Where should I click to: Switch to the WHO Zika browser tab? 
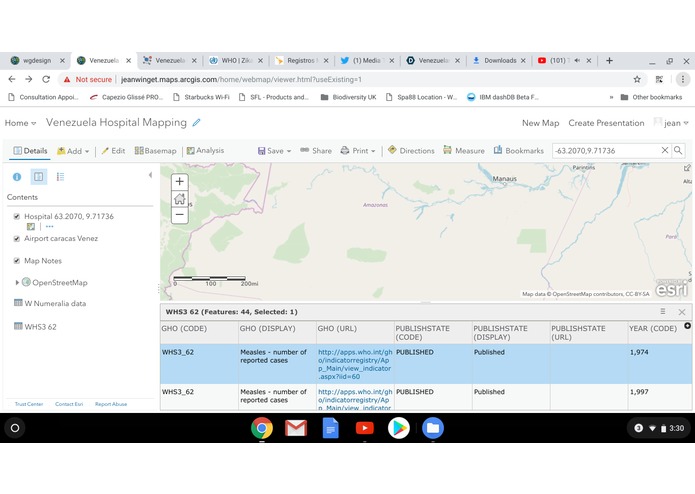tap(237, 60)
